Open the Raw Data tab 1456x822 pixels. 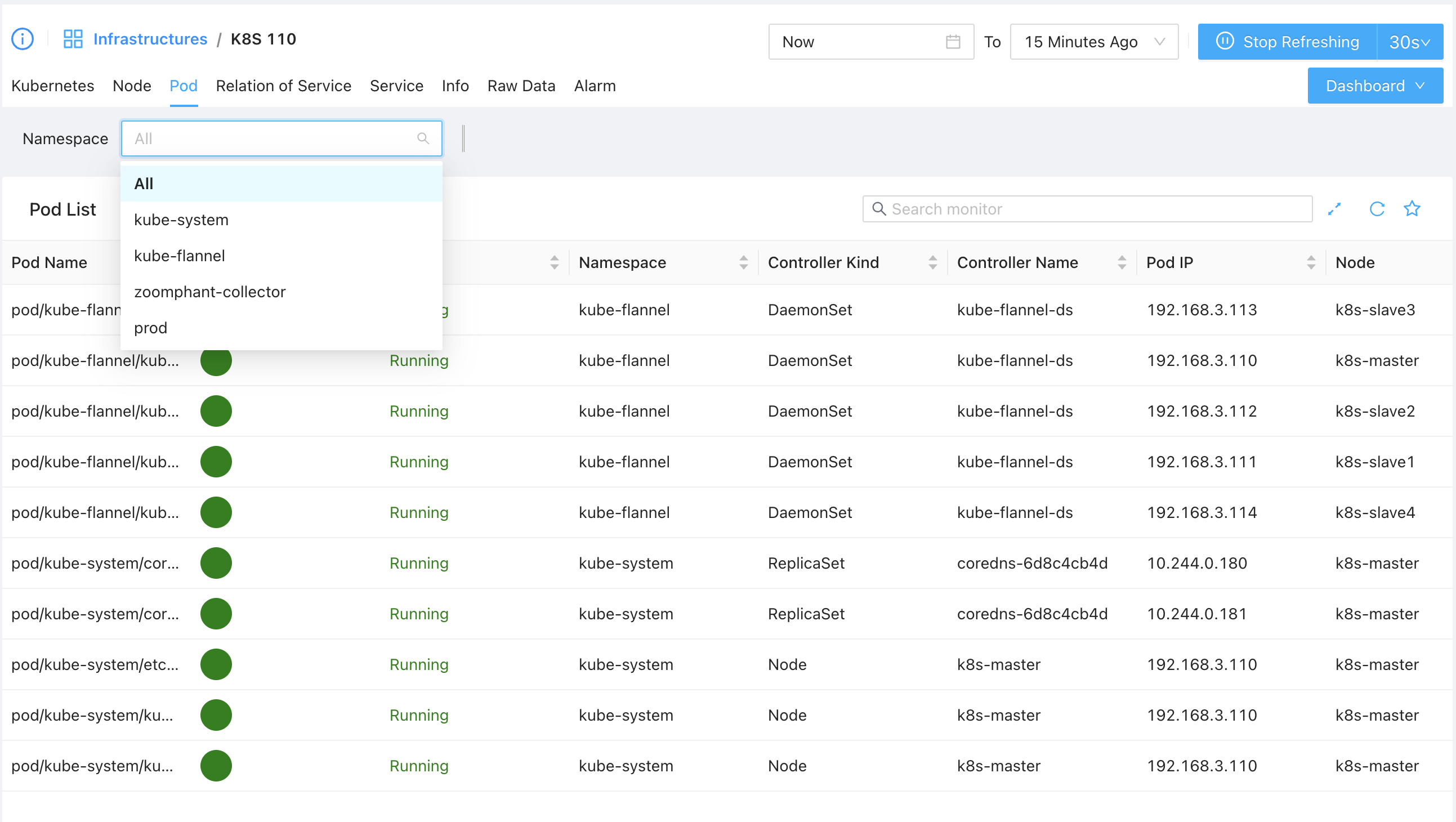[521, 86]
